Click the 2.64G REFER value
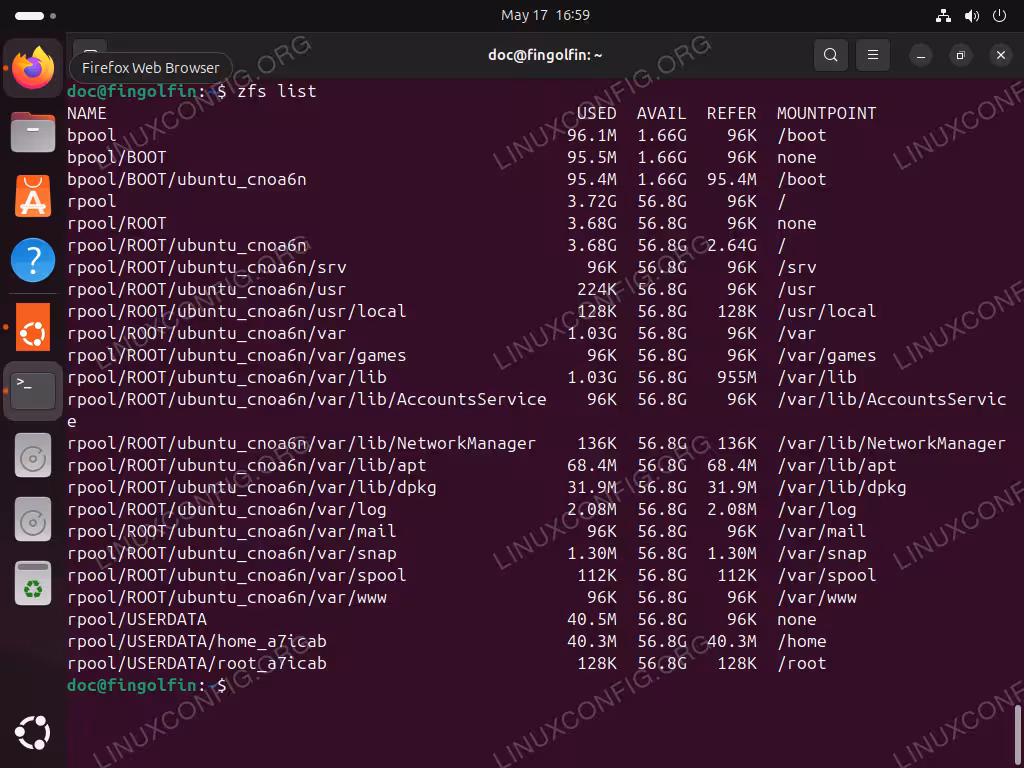The image size is (1024, 768). point(731,245)
